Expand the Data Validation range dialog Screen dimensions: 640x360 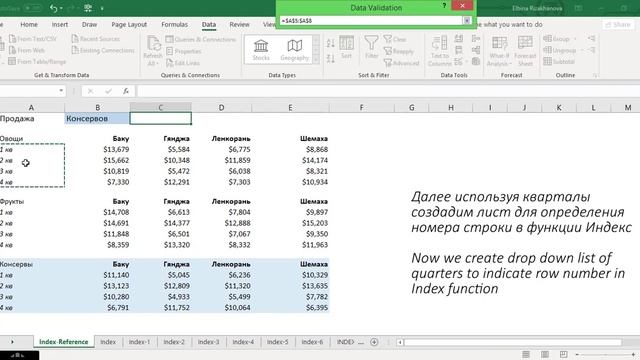coord(467,20)
